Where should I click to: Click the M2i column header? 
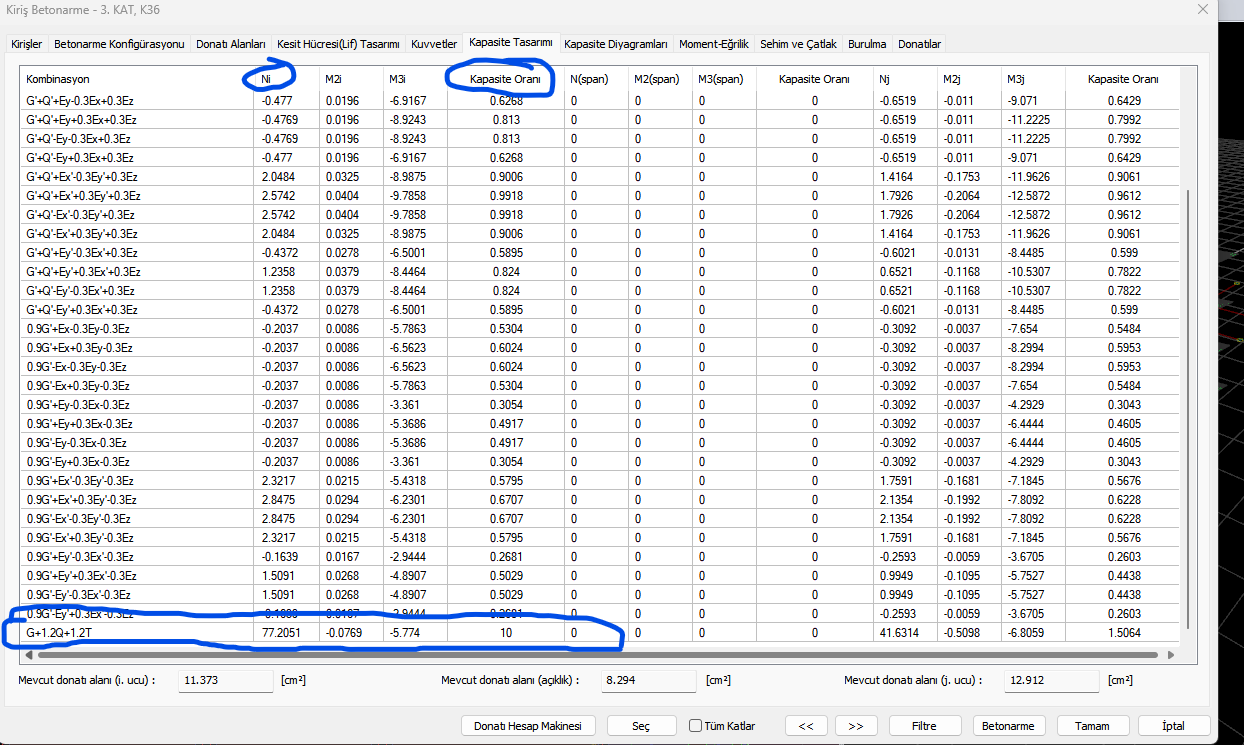tap(351, 78)
